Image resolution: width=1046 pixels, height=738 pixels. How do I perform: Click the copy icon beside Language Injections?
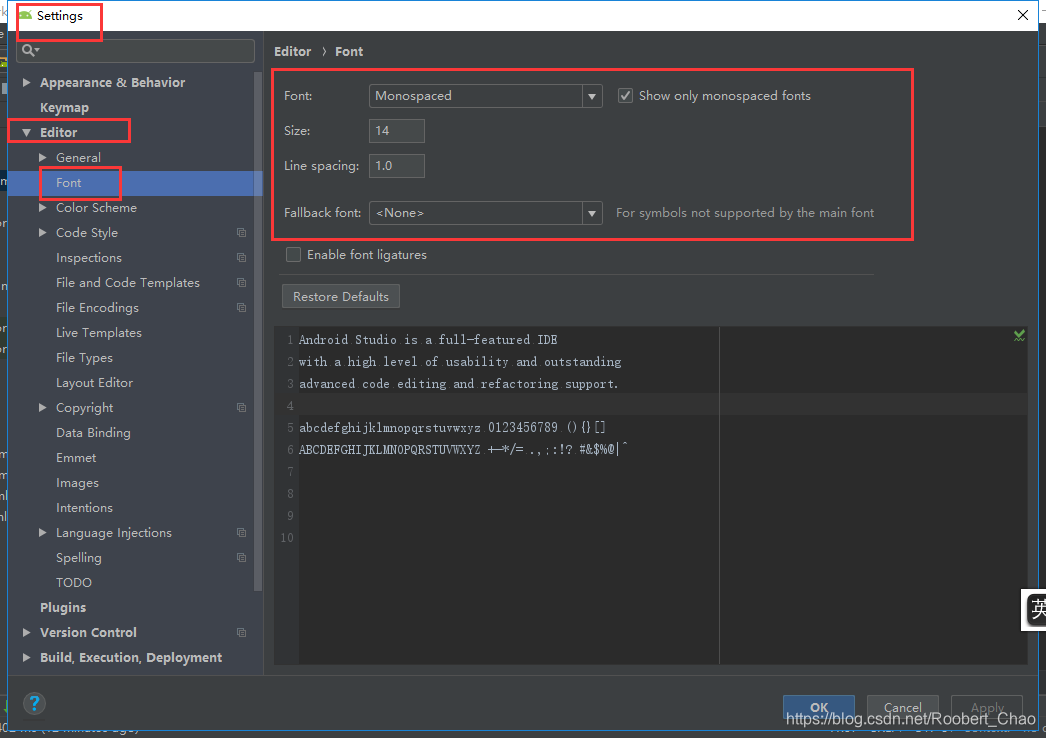pyautogui.click(x=241, y=532)
